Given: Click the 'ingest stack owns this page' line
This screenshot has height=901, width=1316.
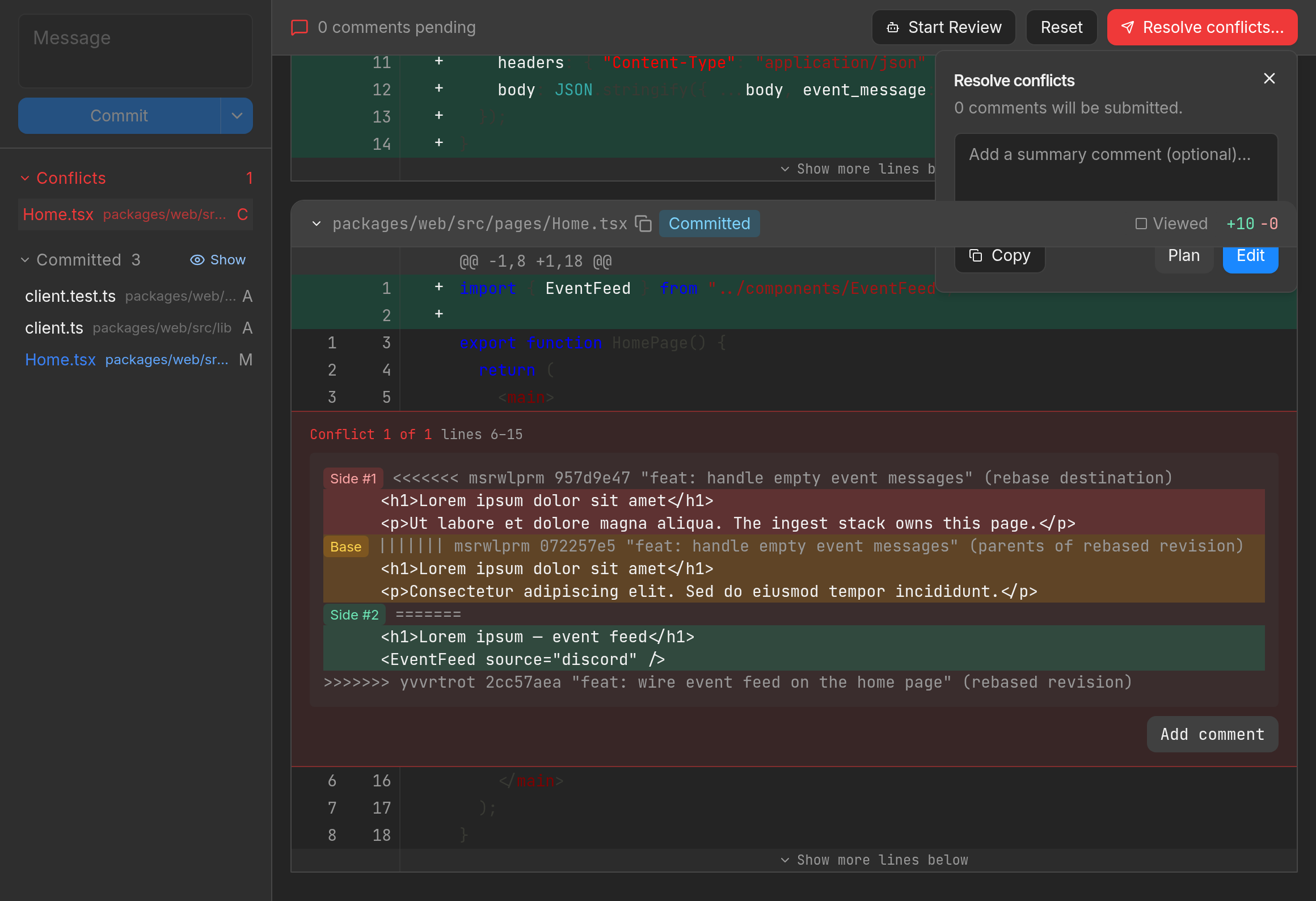Looking at the screenshot, I should pyautogui.click(x=794, y=523).
